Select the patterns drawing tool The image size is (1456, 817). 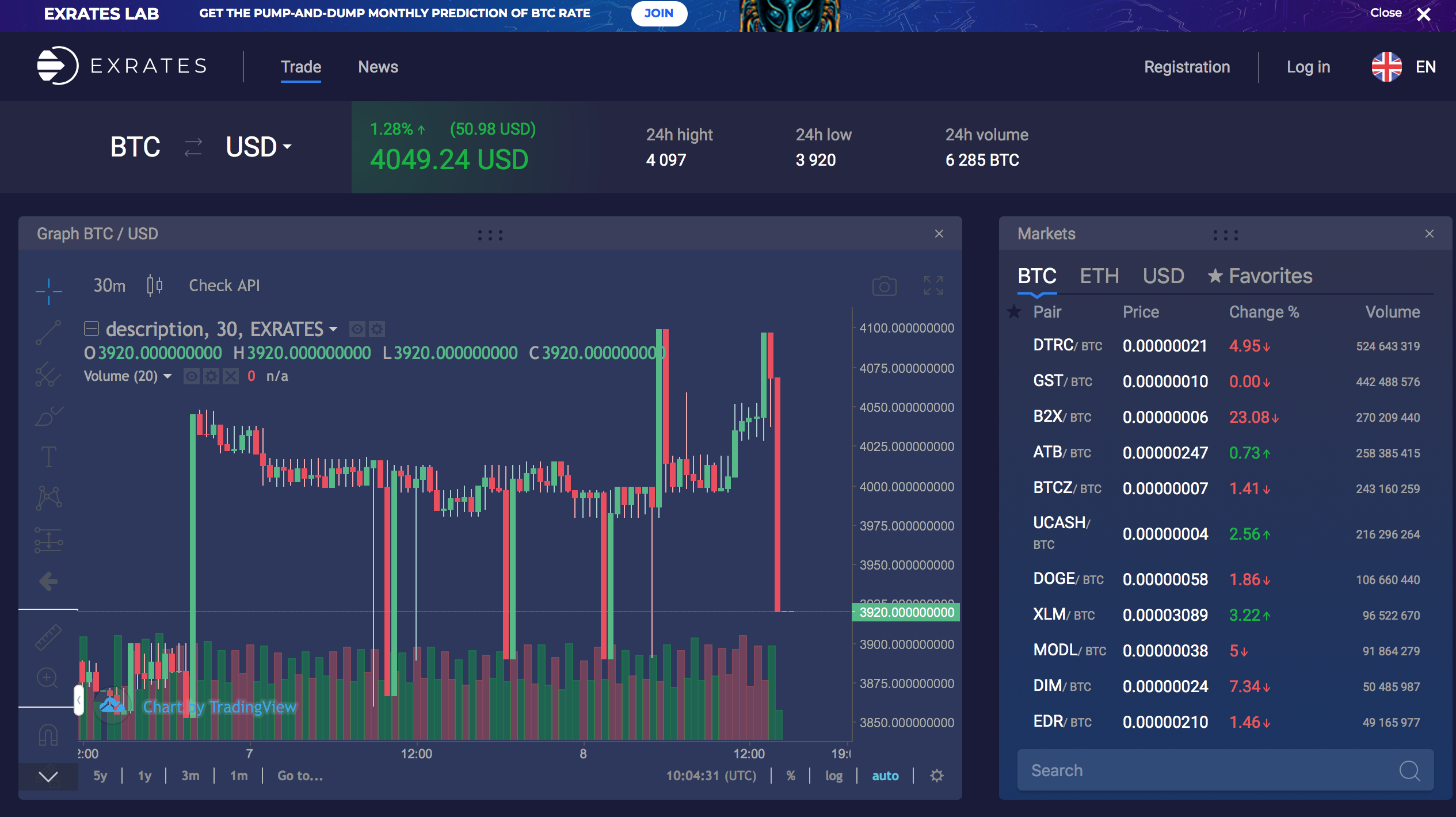[x=48, y=498]
